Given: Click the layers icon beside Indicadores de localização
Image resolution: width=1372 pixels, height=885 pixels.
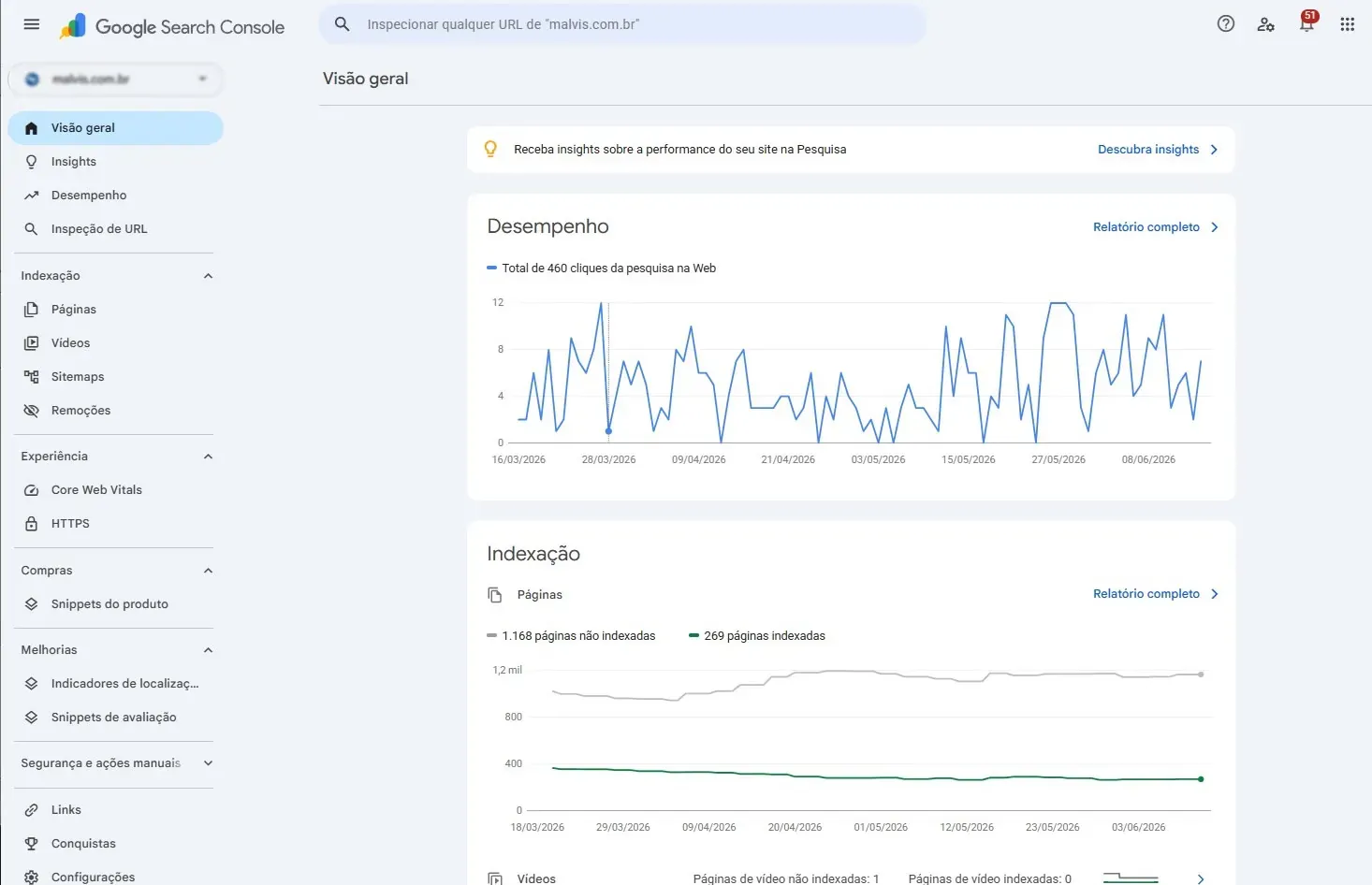Looking at the screenshot, I should click(x=31, y=684).
